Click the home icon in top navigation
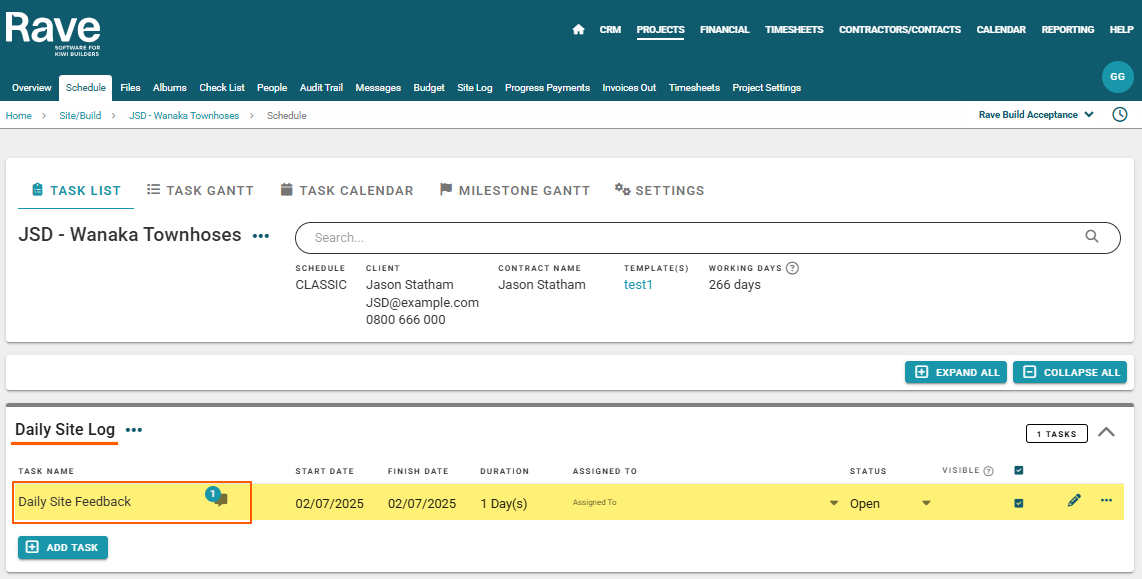Screen dimensions: 1142x579 point(578,30)
